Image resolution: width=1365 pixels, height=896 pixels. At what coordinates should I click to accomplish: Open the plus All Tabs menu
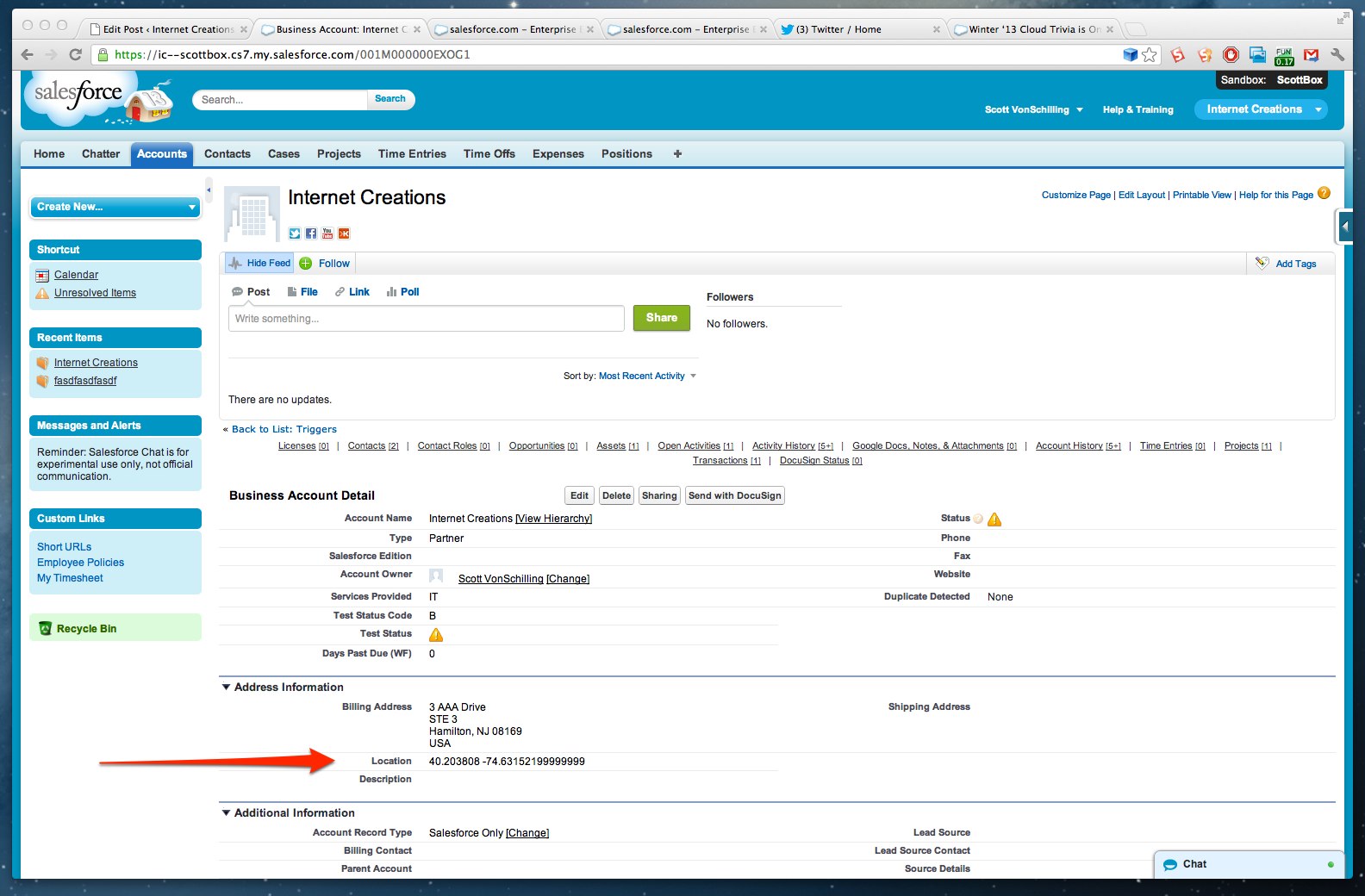point(677,153)
